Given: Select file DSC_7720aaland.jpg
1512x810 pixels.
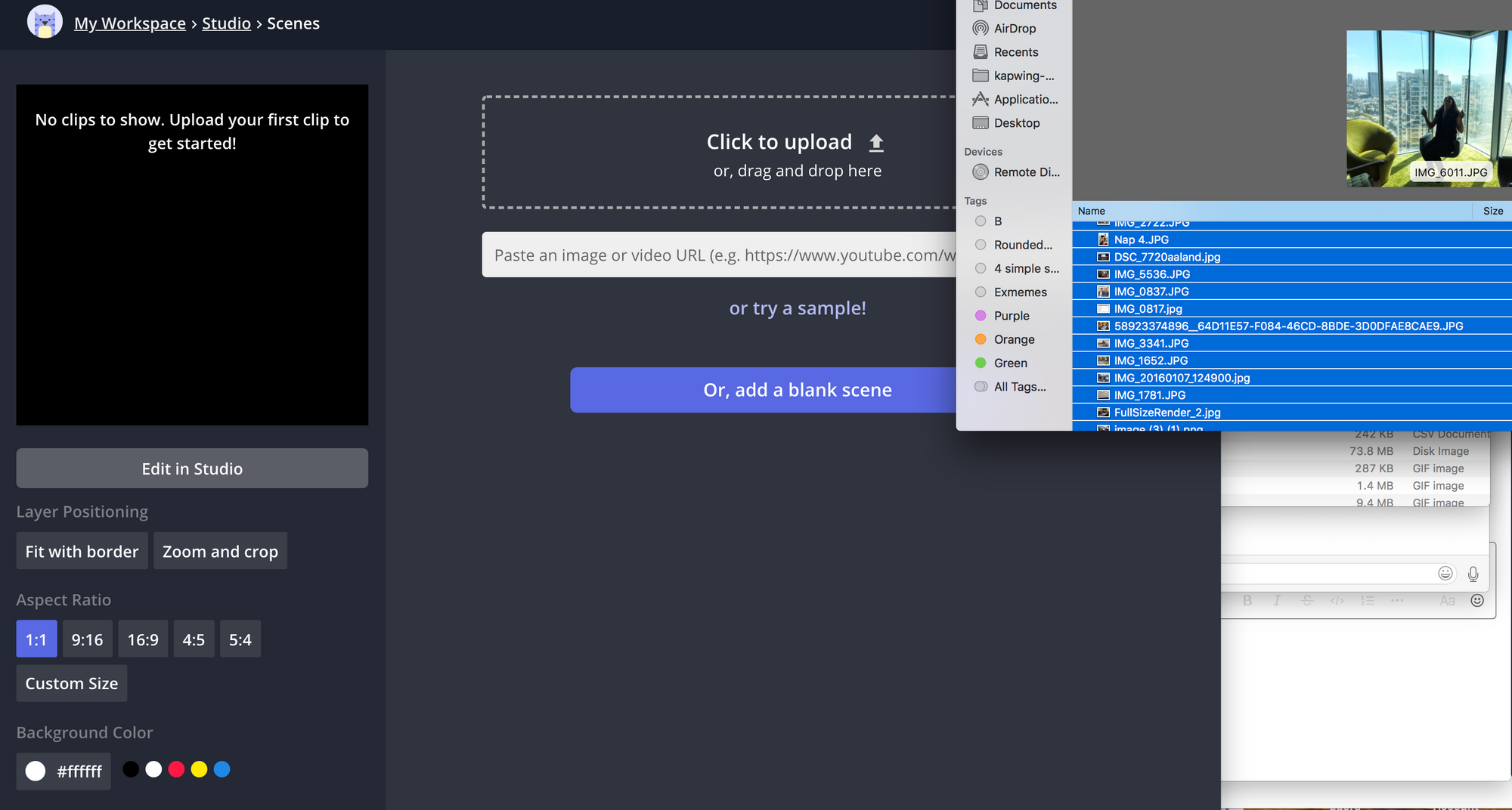Looking at the screenshot, I should point(1292,257).
